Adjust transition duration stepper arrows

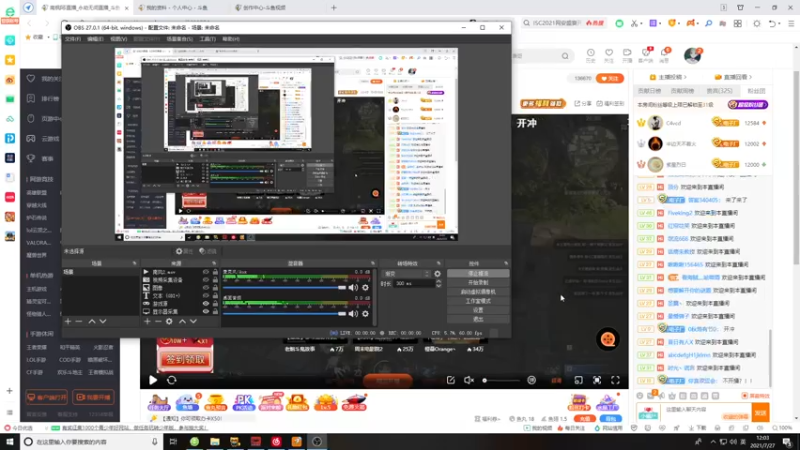click(438, 284)
